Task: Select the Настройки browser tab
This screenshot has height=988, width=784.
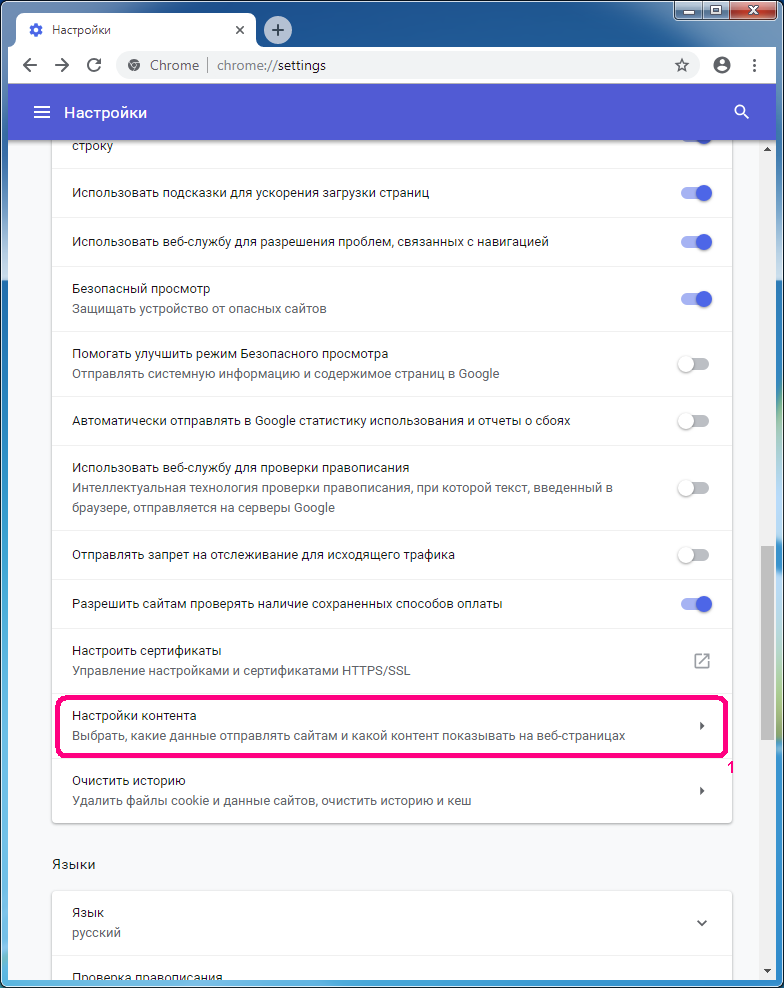Action: [130, 30]
